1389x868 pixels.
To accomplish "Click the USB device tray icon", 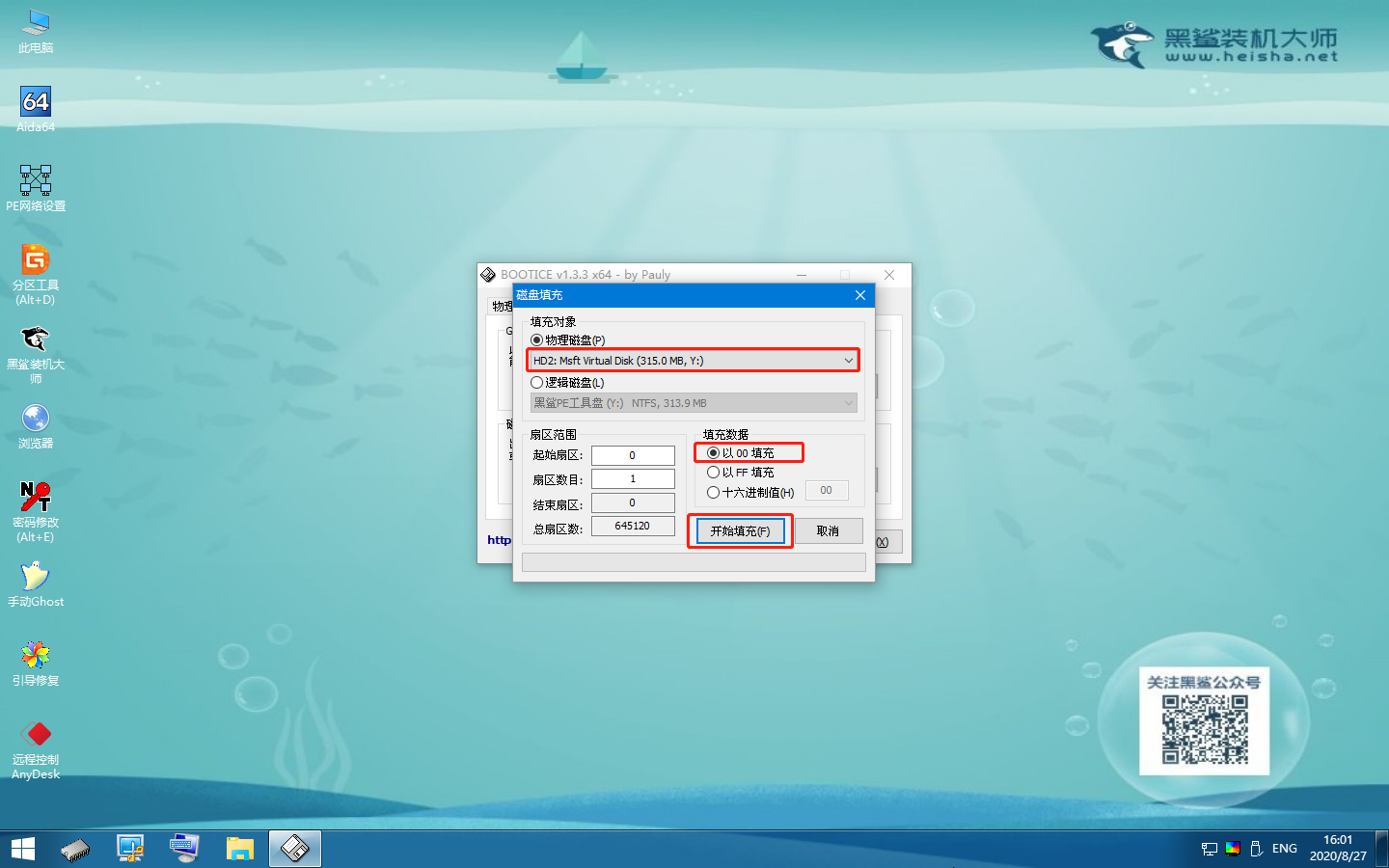I will [1256, 849].
